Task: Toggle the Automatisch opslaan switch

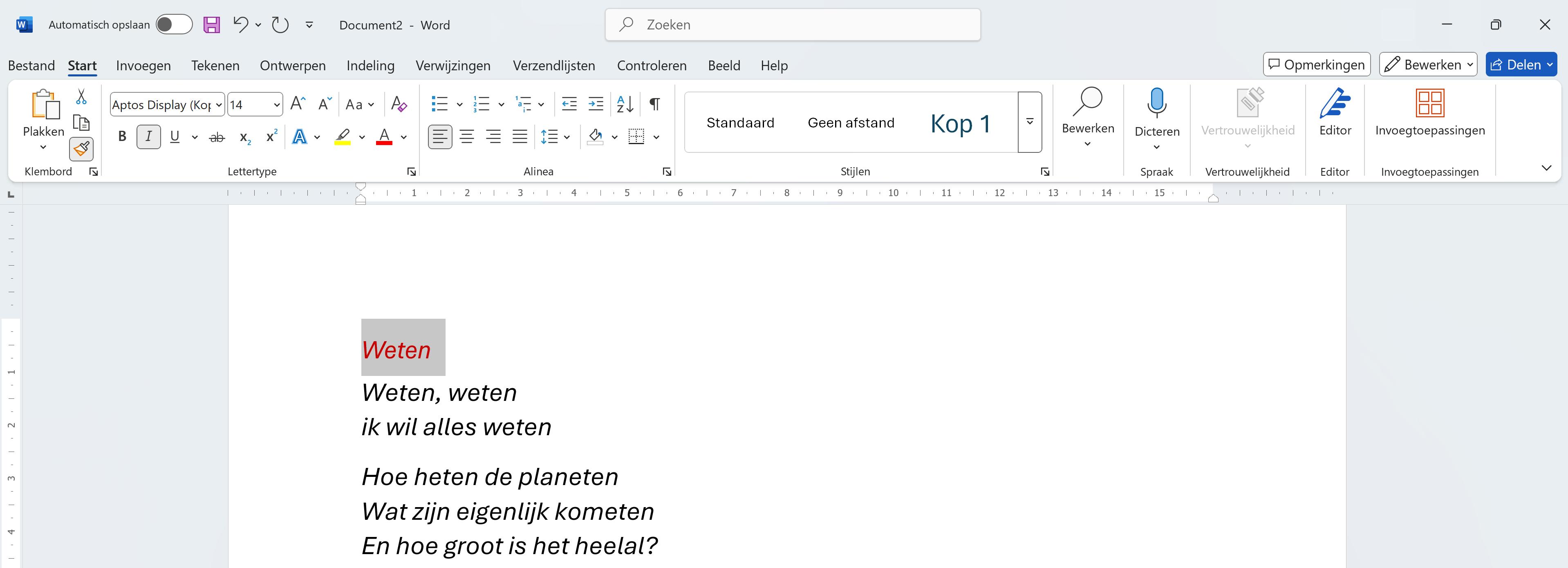Action: pos(174,25)
